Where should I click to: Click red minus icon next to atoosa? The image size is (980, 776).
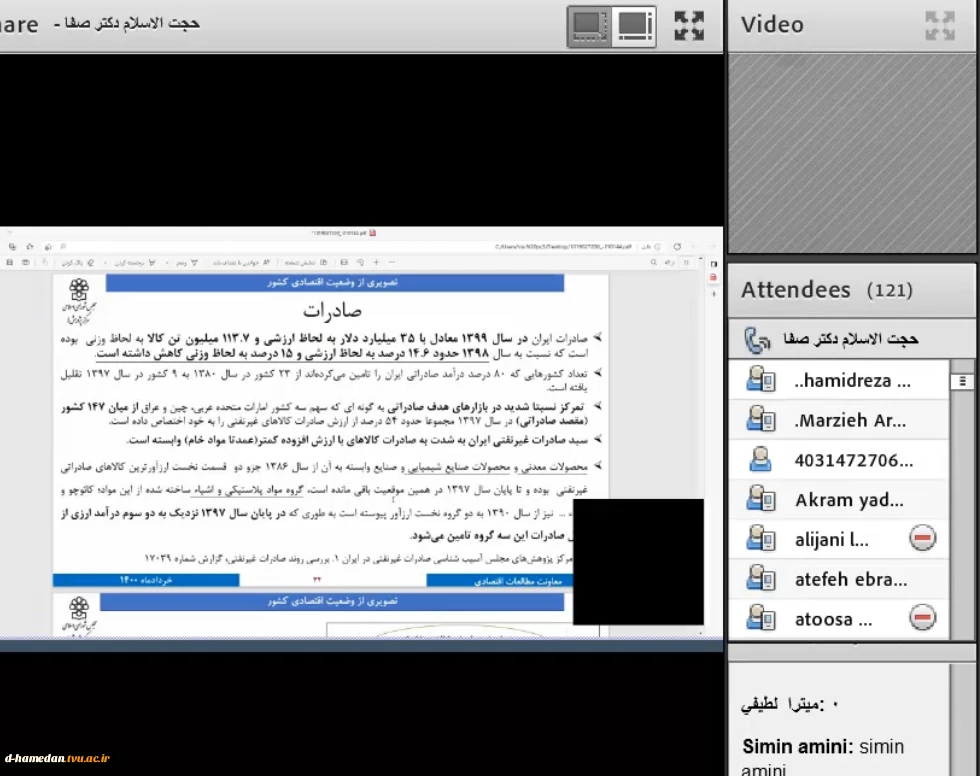[x=922, y=618]
